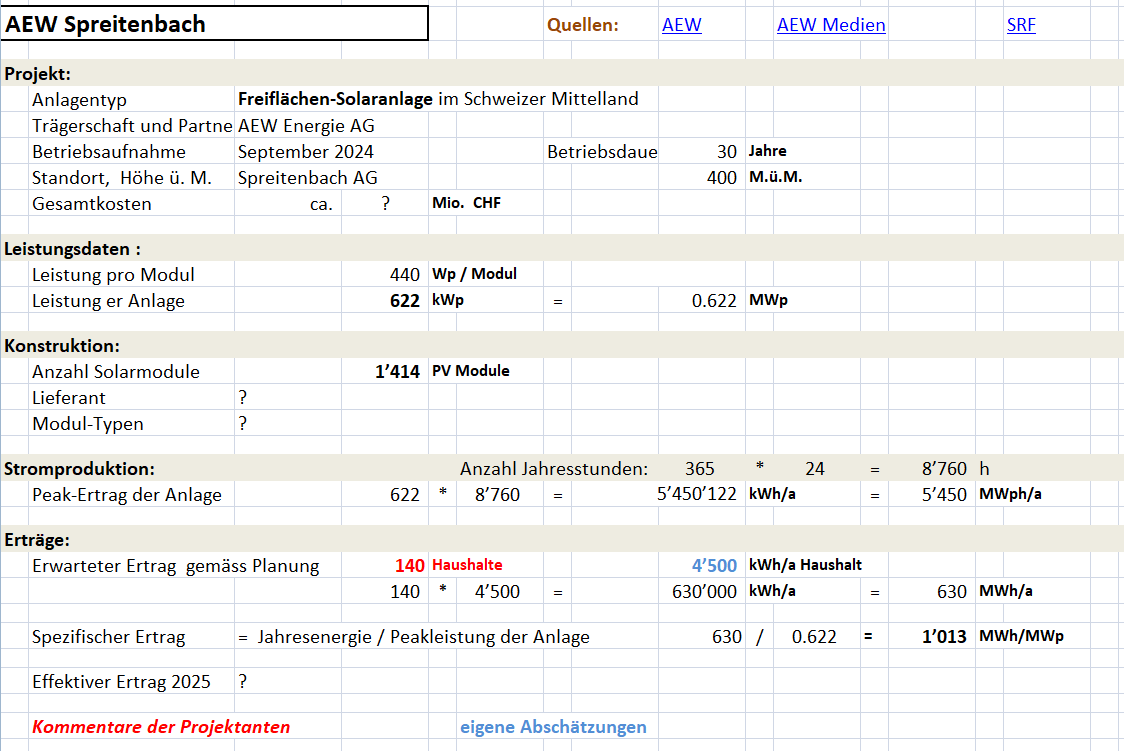
Task: Click the 'PV Module' unit cell
Action: (x=470, y=370)
